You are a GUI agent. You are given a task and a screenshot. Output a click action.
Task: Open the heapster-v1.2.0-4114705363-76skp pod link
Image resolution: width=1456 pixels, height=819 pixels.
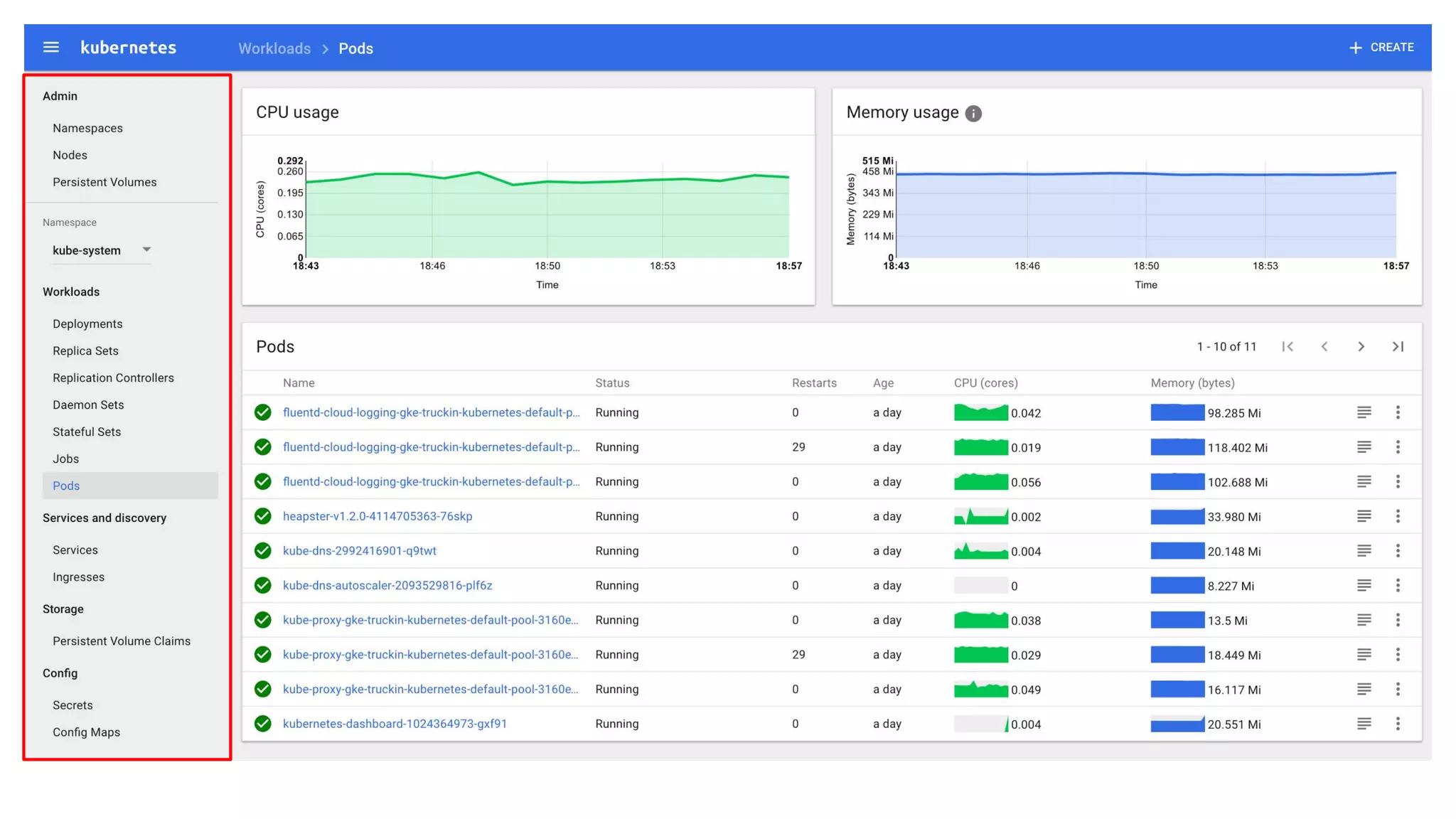tap(378, 516)
